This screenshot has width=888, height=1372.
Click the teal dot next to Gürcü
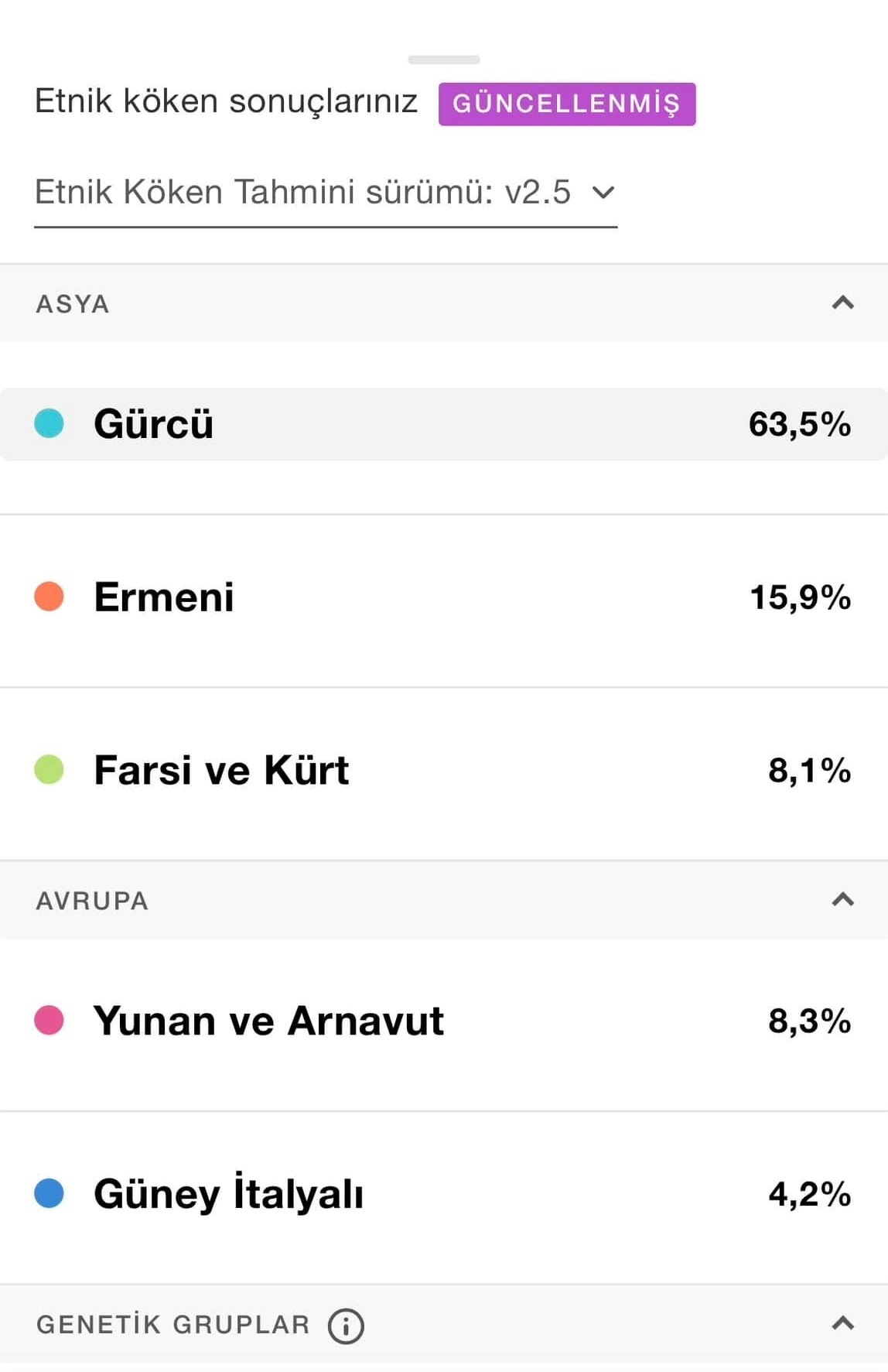pos(50,424)
